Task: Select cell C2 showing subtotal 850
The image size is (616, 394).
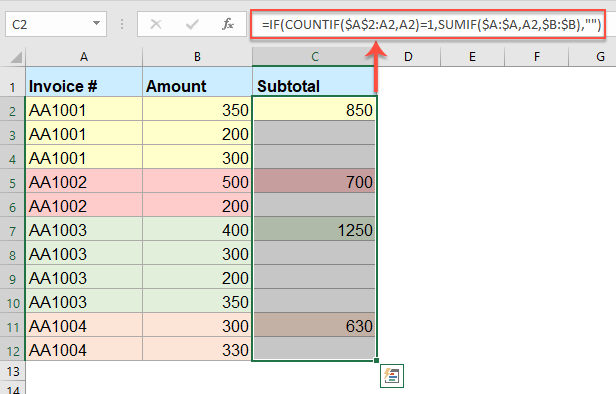Action: (314, 109)
